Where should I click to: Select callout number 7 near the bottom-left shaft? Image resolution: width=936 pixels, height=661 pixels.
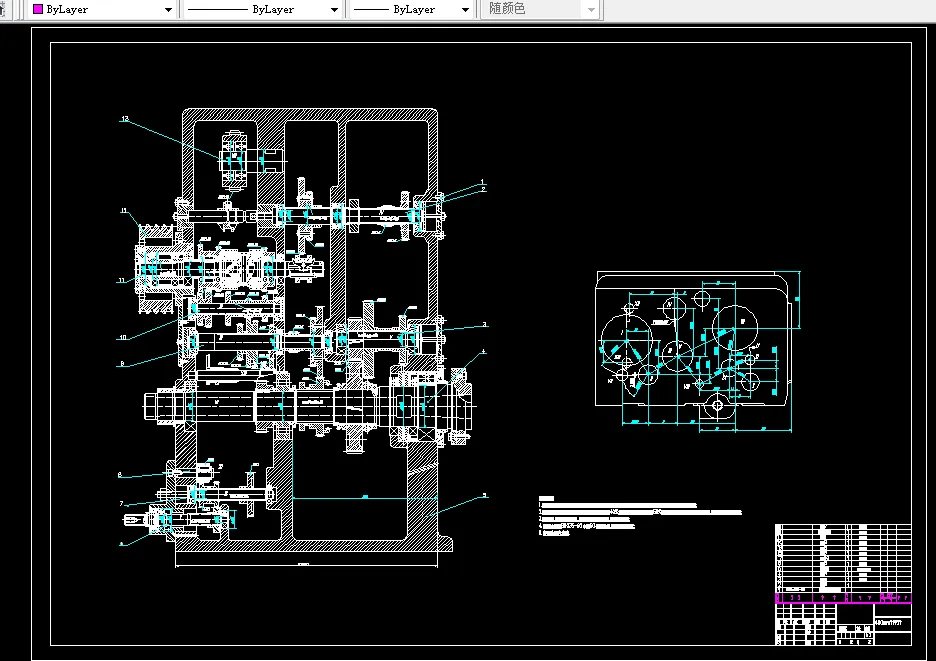pyautogui.click(x=122, y=503)
